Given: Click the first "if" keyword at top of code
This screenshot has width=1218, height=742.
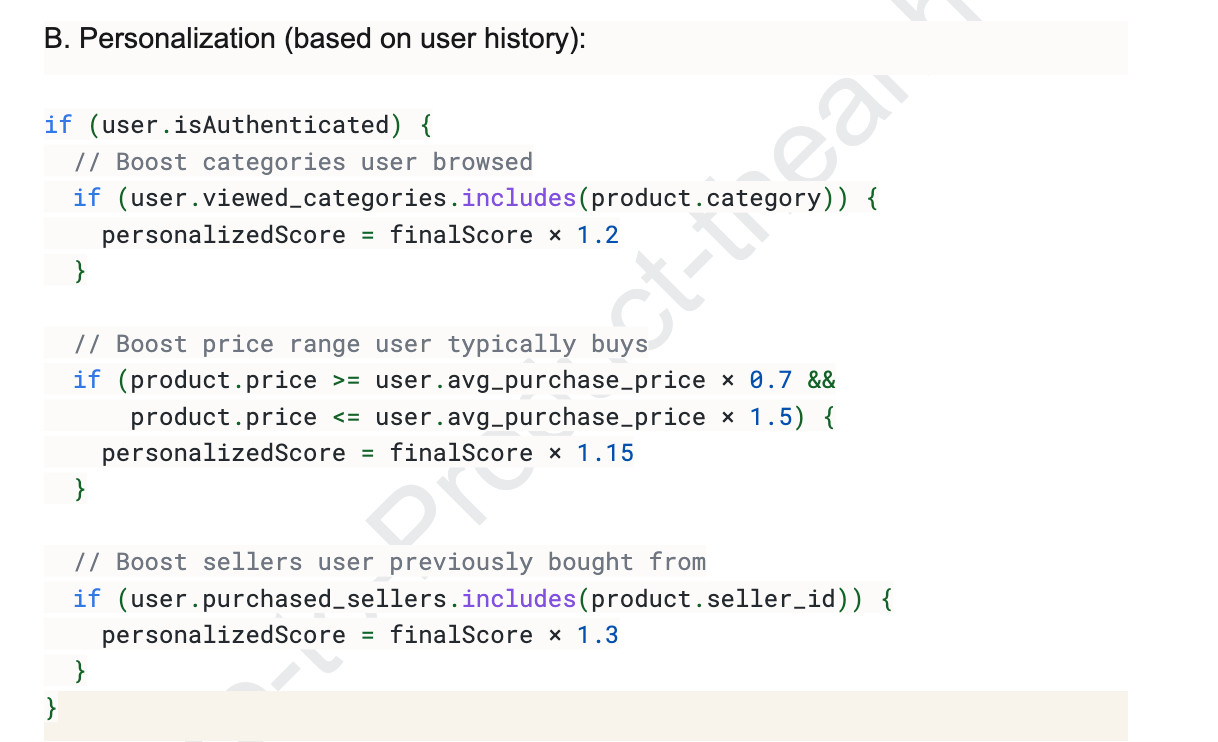Looking at the screenshot, I should pyautogui.click(x=58, y=125).
